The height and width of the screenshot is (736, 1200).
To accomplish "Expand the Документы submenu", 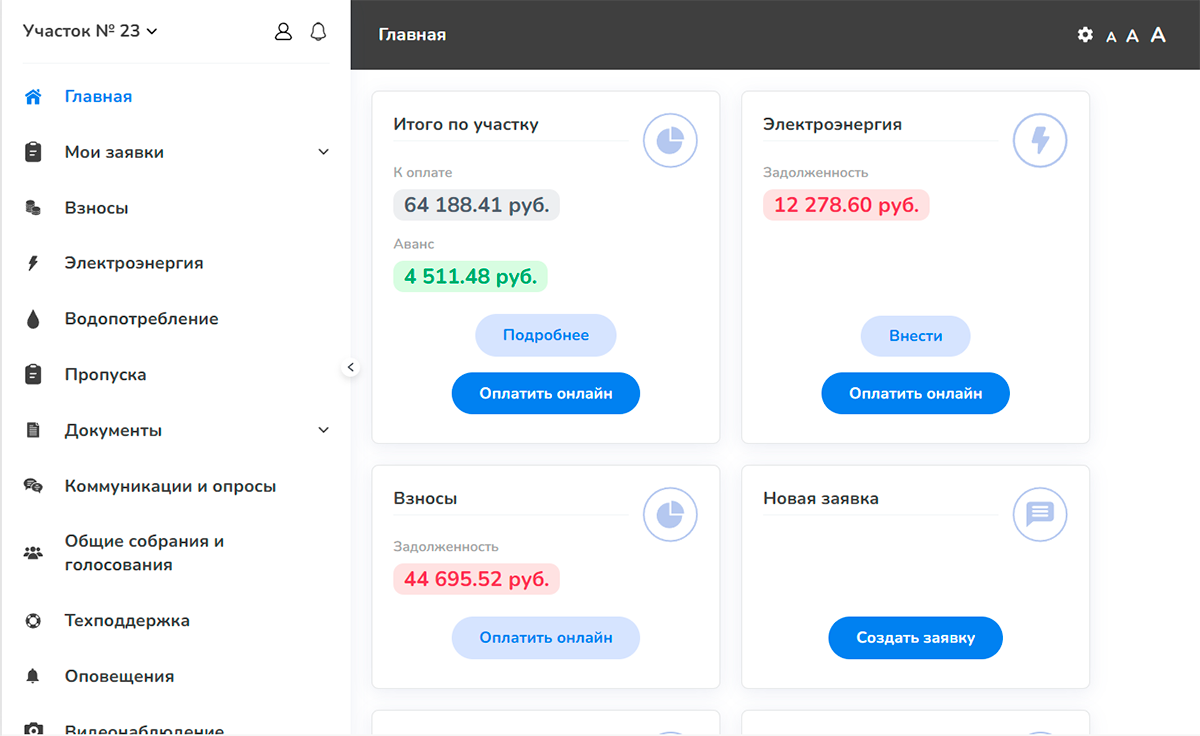I will pos(323,430).
